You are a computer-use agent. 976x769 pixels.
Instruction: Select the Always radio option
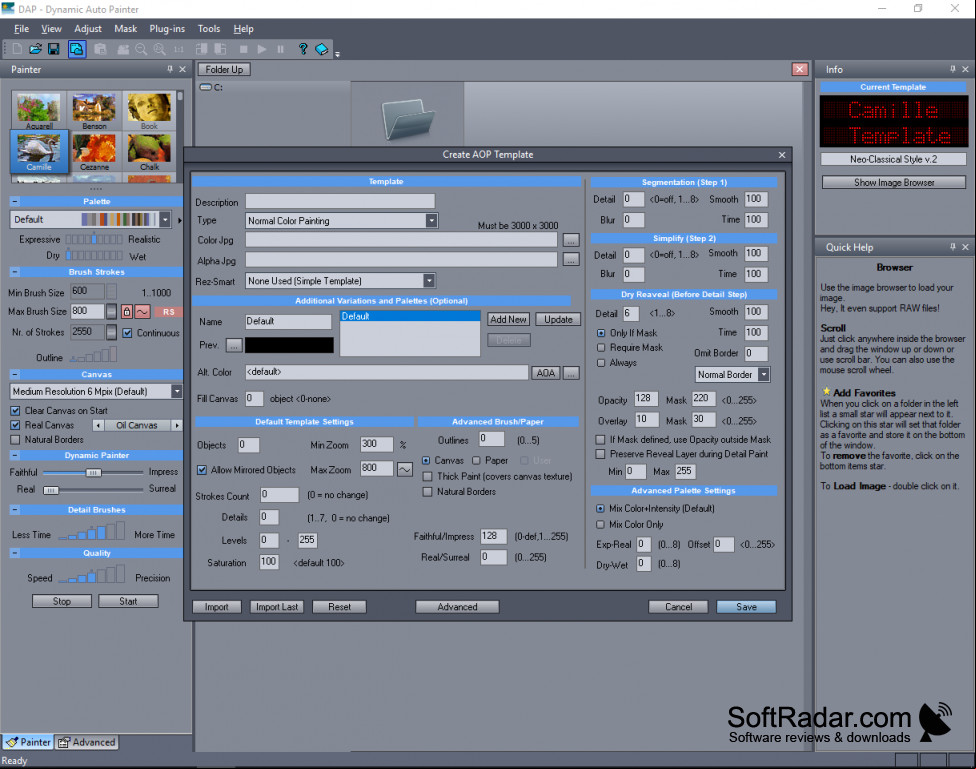pyautogui.click(x=601, y=362)
